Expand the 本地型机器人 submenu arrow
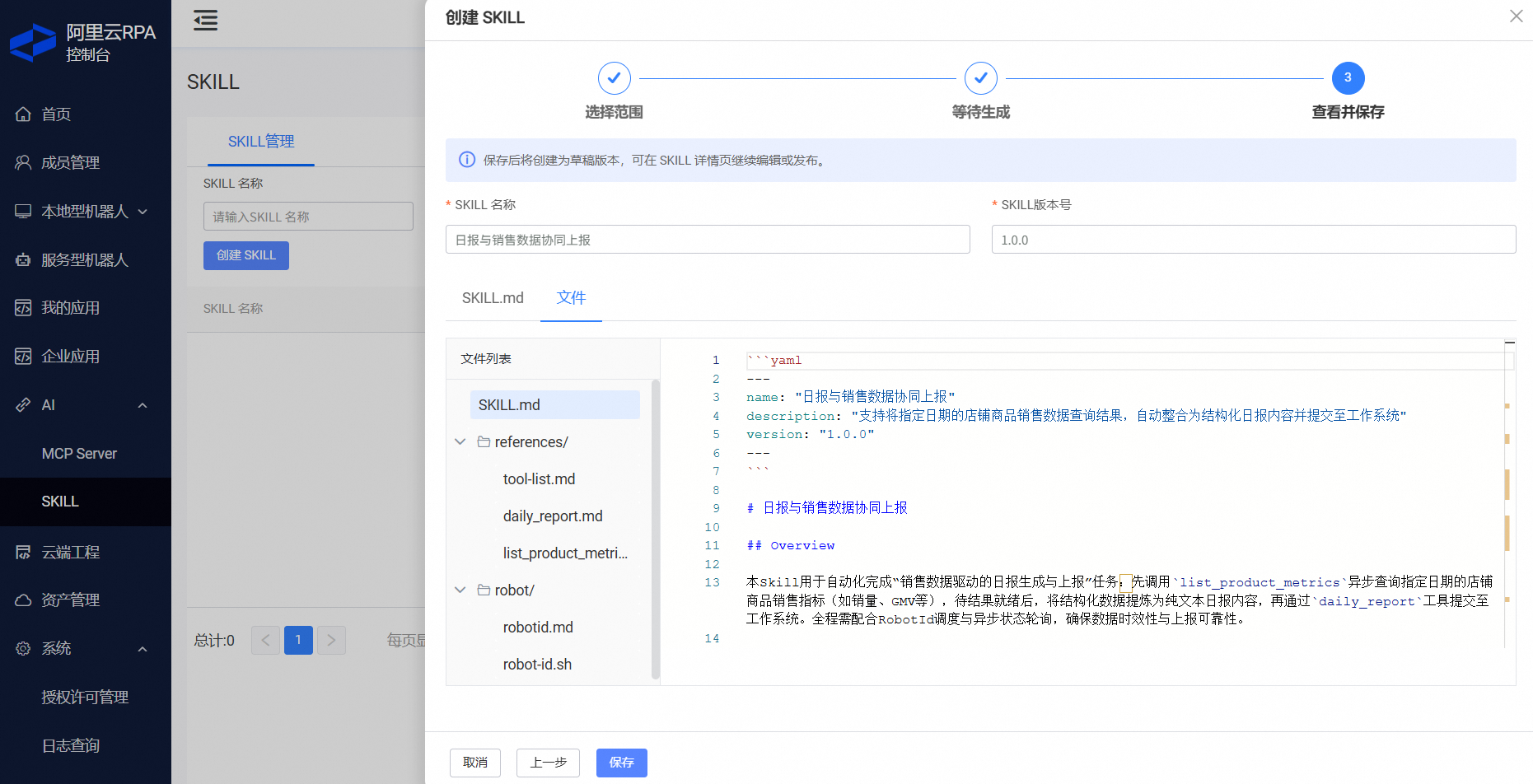The width and height of the screenshot is (1533, 784). (143, 212)
